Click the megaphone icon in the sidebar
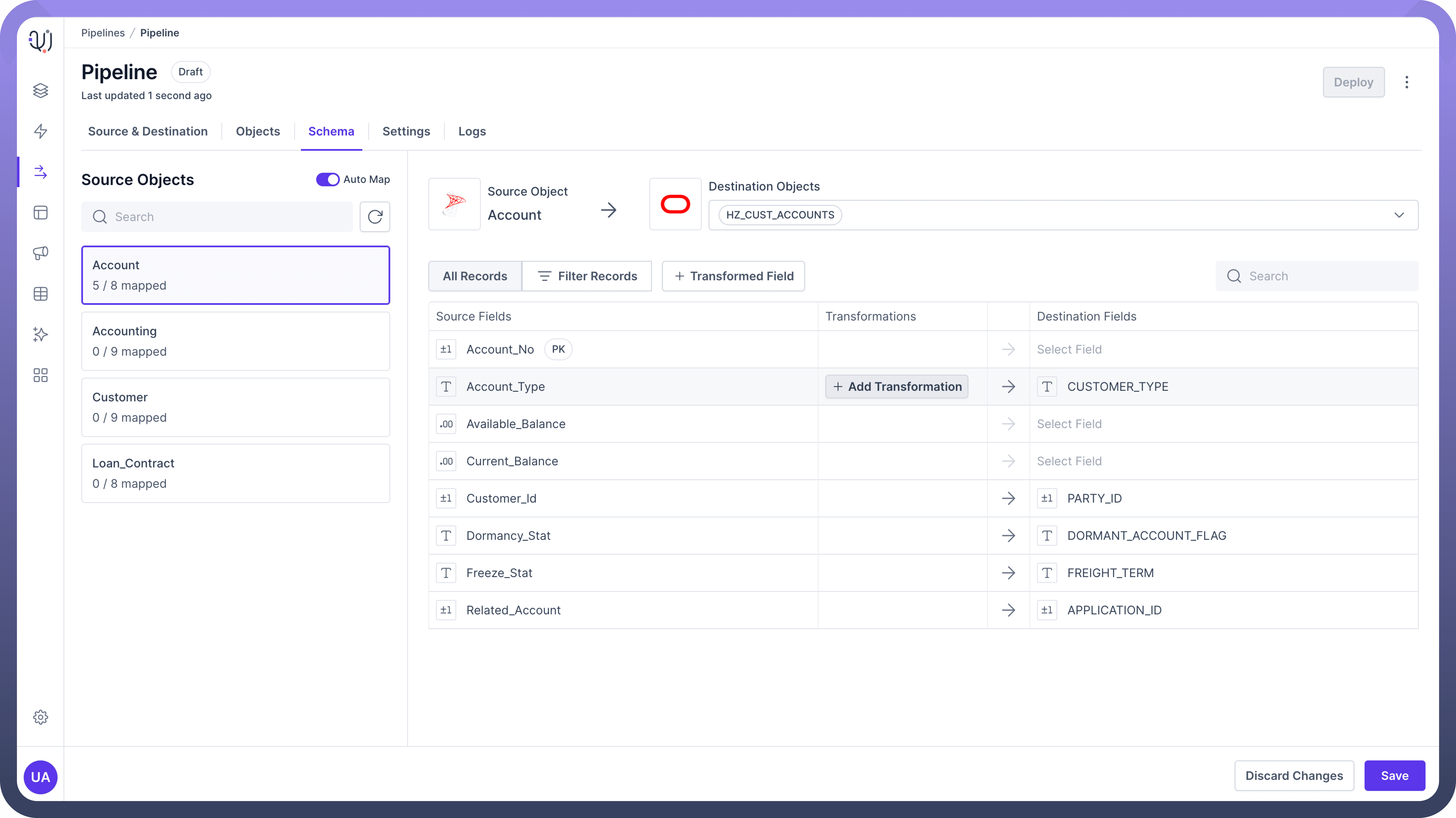Image resolution: width=1456 pixels, height=818 pixels. point(40,253)
